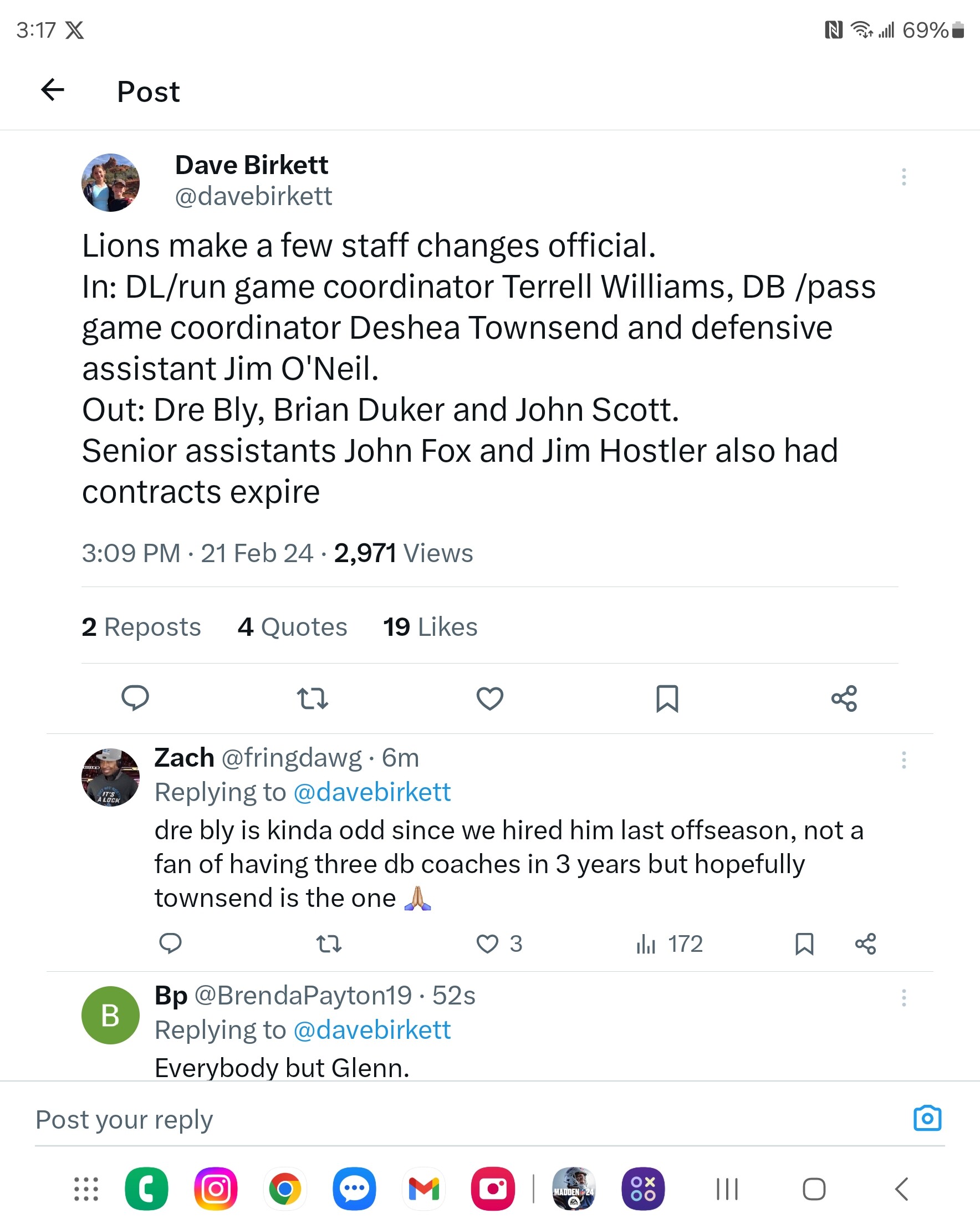Like Dave Birkett's post
The image size is (980, 1224).
(489, 699)
